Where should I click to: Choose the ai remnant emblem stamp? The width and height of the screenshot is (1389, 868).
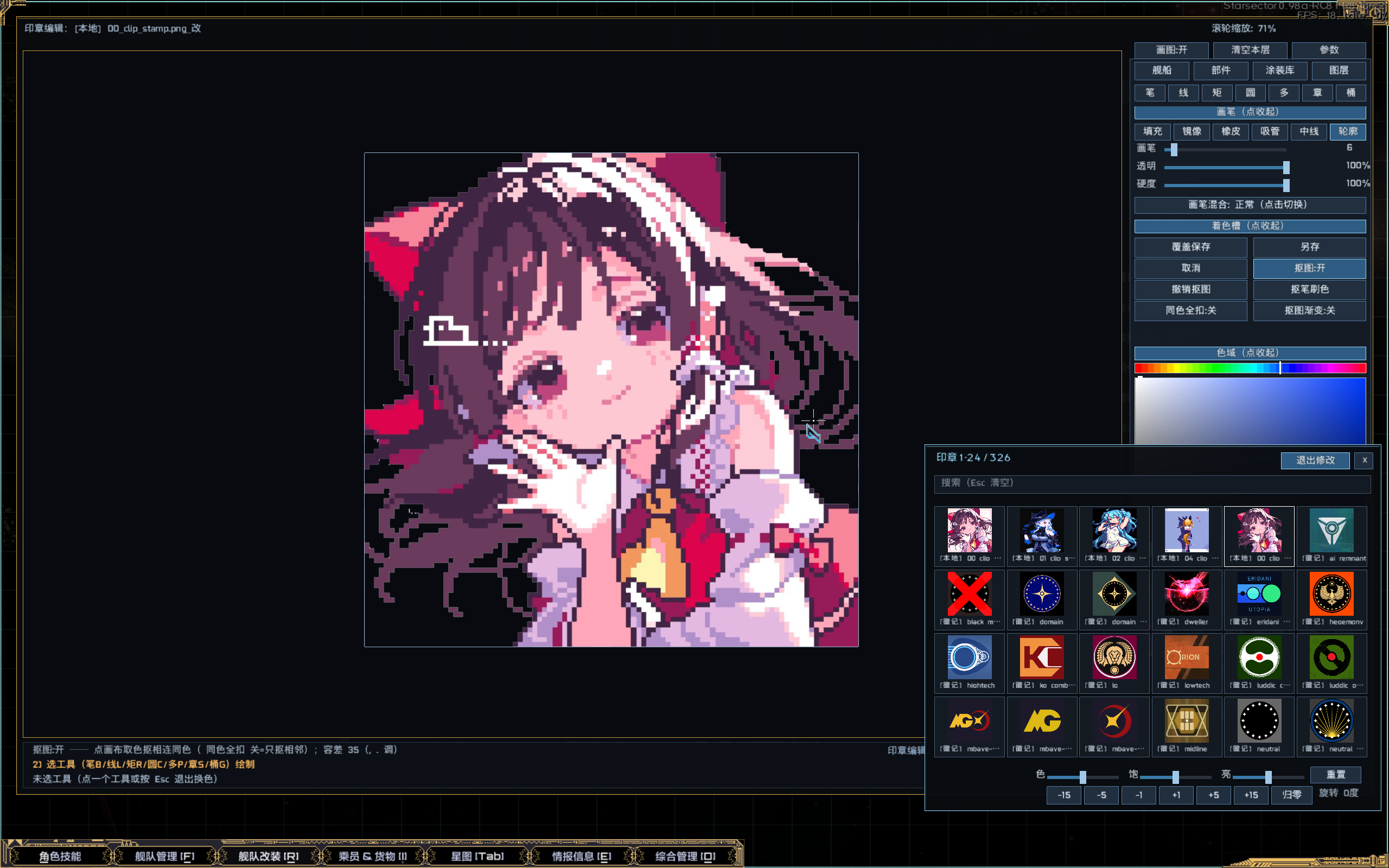tap(1331, 535)
